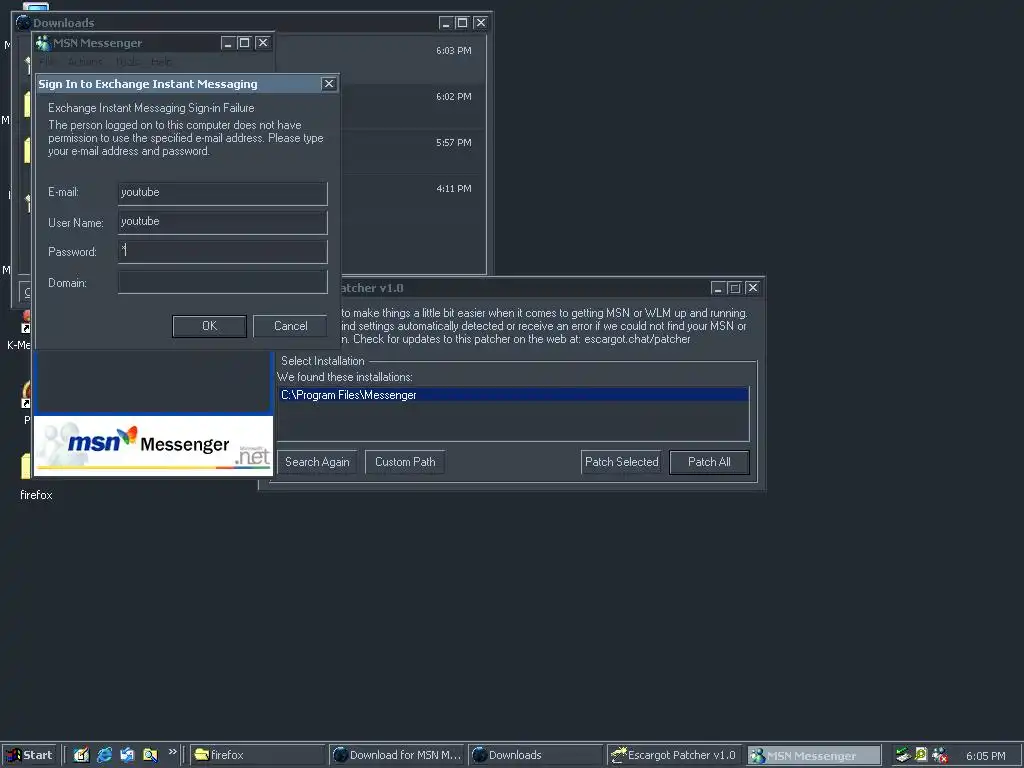Maximize the MSN Messenger window
Screen dimensions: 1024x768
(244, 43)
